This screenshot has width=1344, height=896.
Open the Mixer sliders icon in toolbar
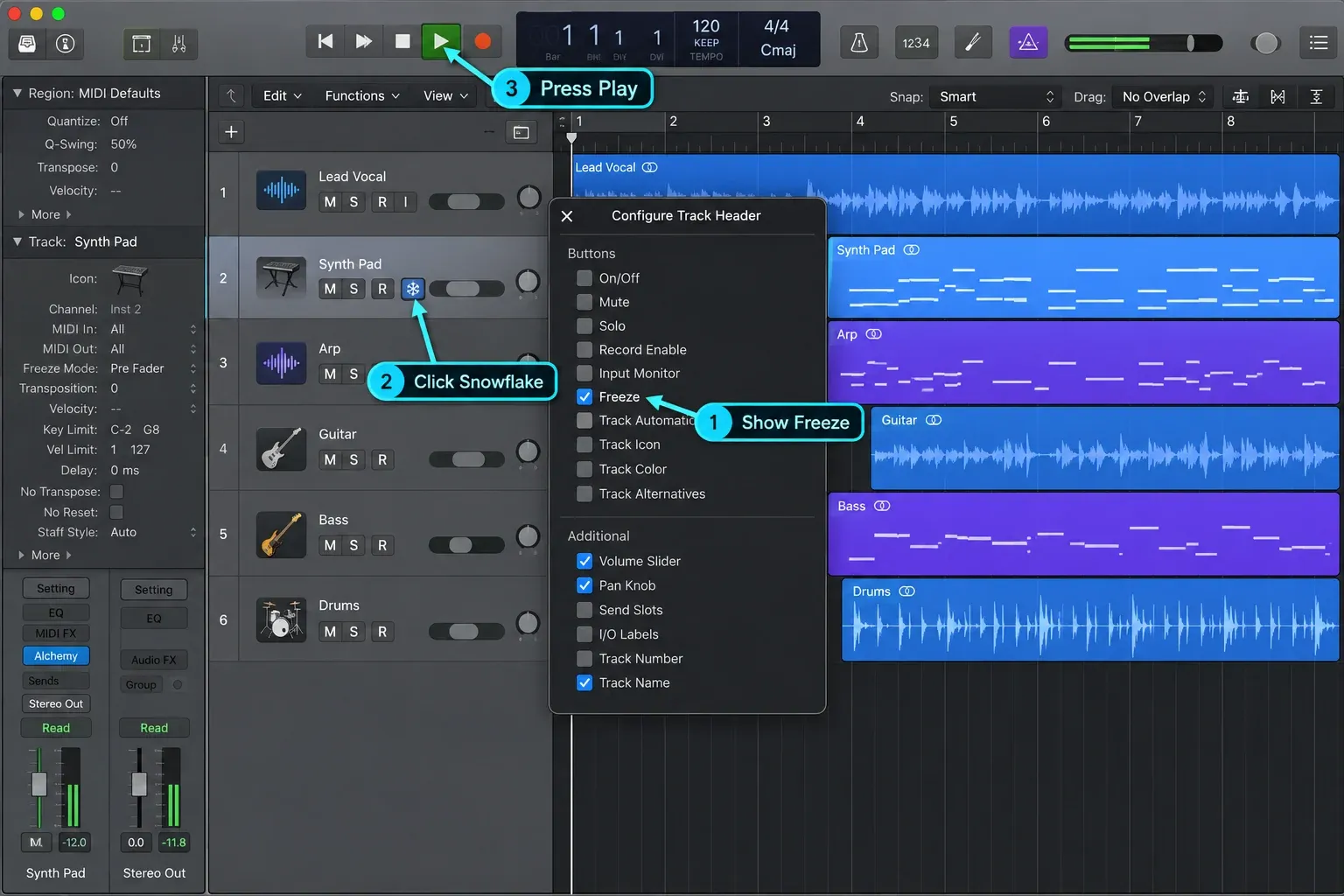[178, 43]
